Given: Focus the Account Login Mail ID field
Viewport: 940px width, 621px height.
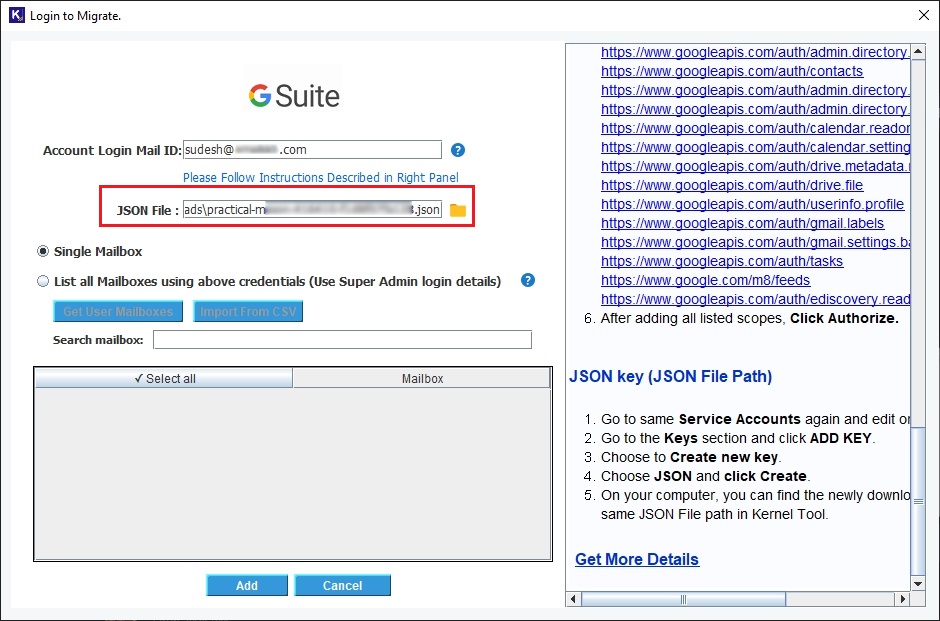Looking at the screenshot, I should click(312, 150).
